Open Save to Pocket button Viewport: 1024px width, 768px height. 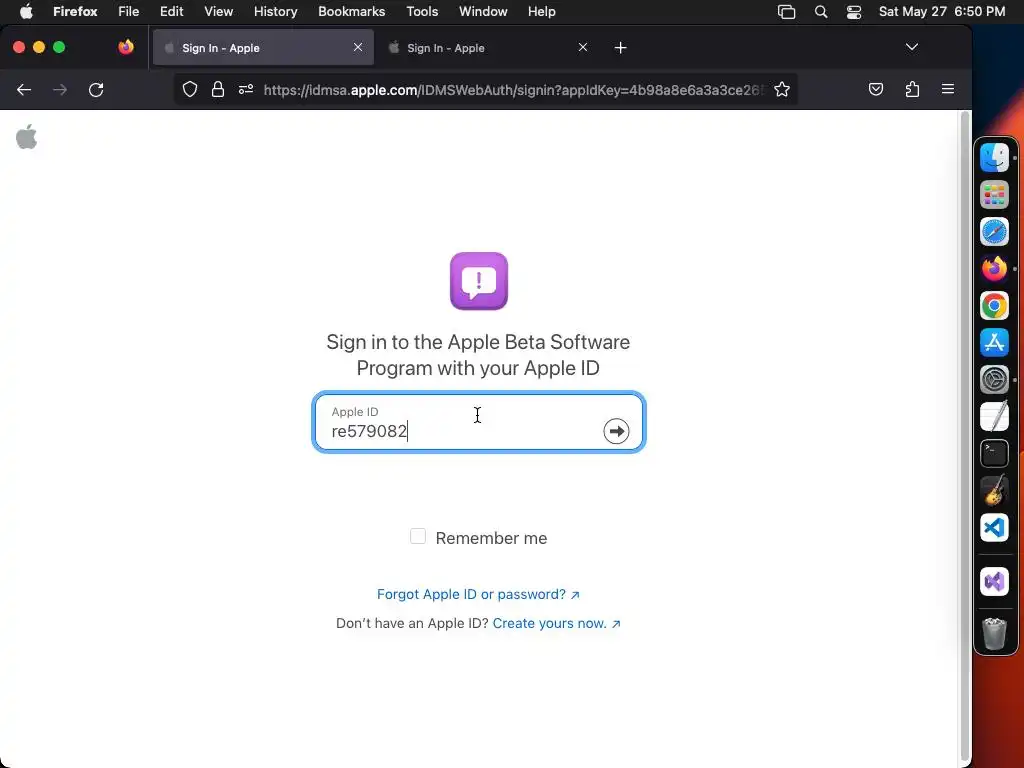coord(876,89)
